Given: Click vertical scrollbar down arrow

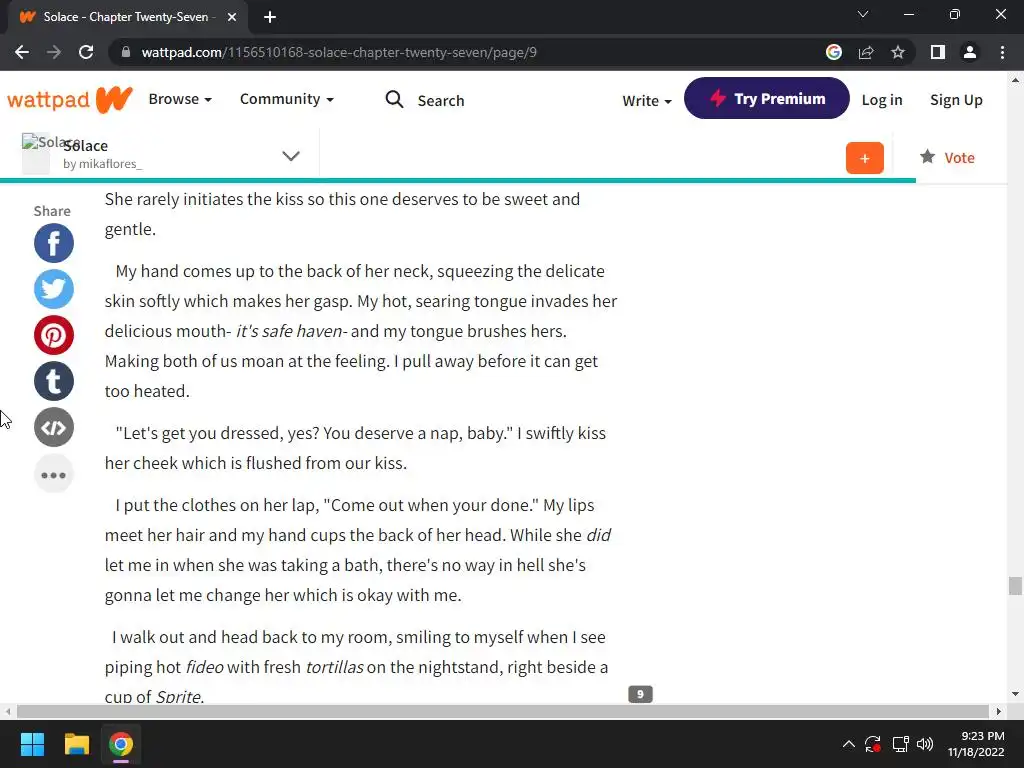Looking at the screenshot, I should [1015, 694].
